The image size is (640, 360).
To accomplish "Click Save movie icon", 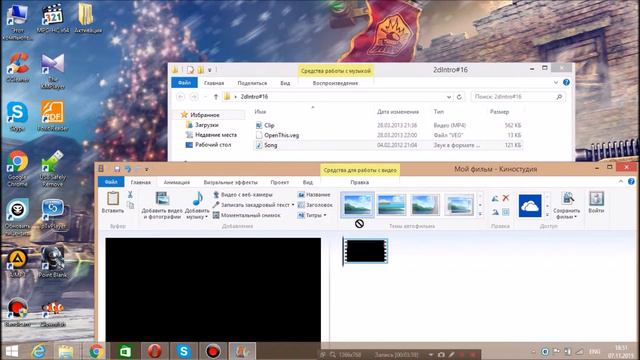I will [567, 199].
